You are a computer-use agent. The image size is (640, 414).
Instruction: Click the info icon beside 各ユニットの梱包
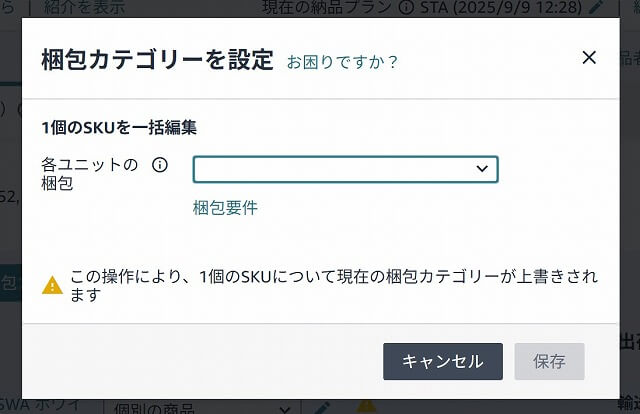click(x=160, y=165)
